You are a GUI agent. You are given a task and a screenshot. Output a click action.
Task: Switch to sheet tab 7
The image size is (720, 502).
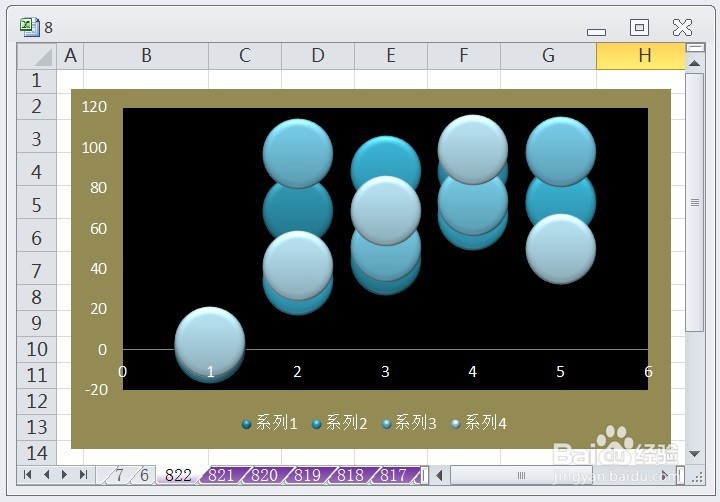click(119, 475)
